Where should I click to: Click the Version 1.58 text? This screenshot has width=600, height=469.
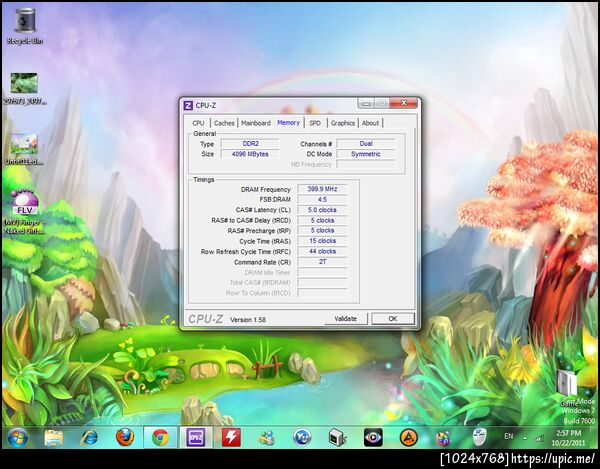click(248, 320)
